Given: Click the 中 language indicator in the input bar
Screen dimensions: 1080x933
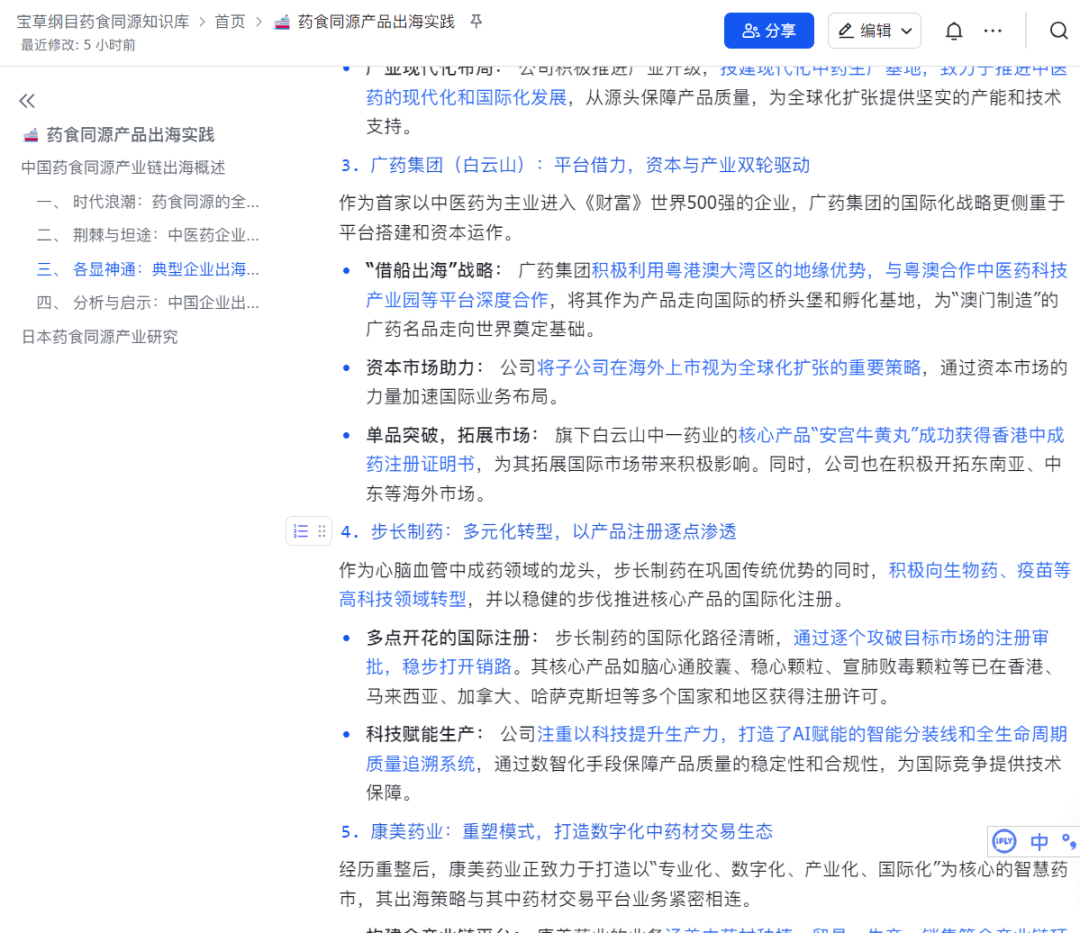Looking at the screenshot, I should pos(1038,841).
